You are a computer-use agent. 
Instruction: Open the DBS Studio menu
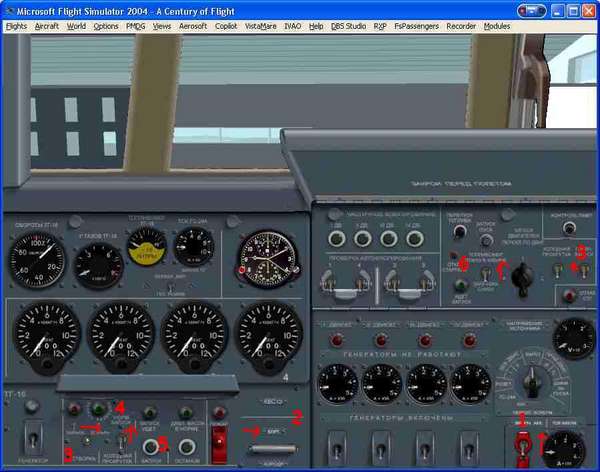(348, 26)
